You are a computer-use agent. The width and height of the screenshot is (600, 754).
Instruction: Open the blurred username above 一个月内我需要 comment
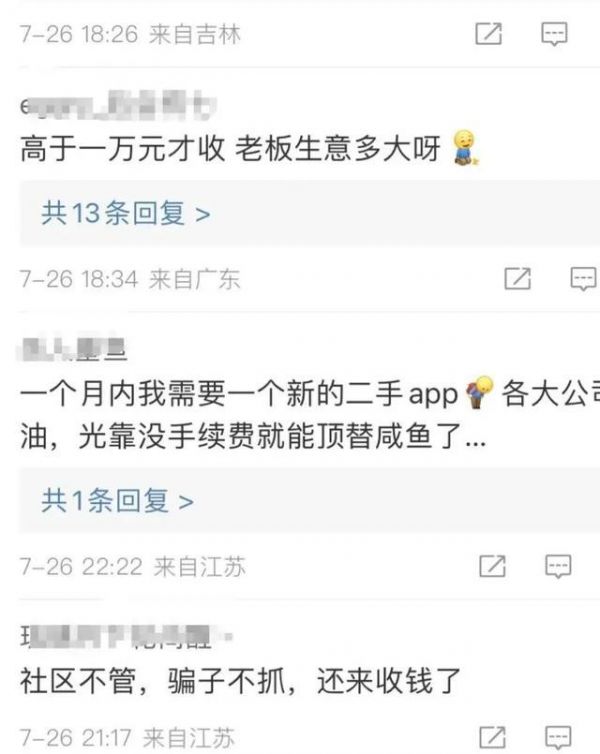pyautogui.click(x=73, y=348)
